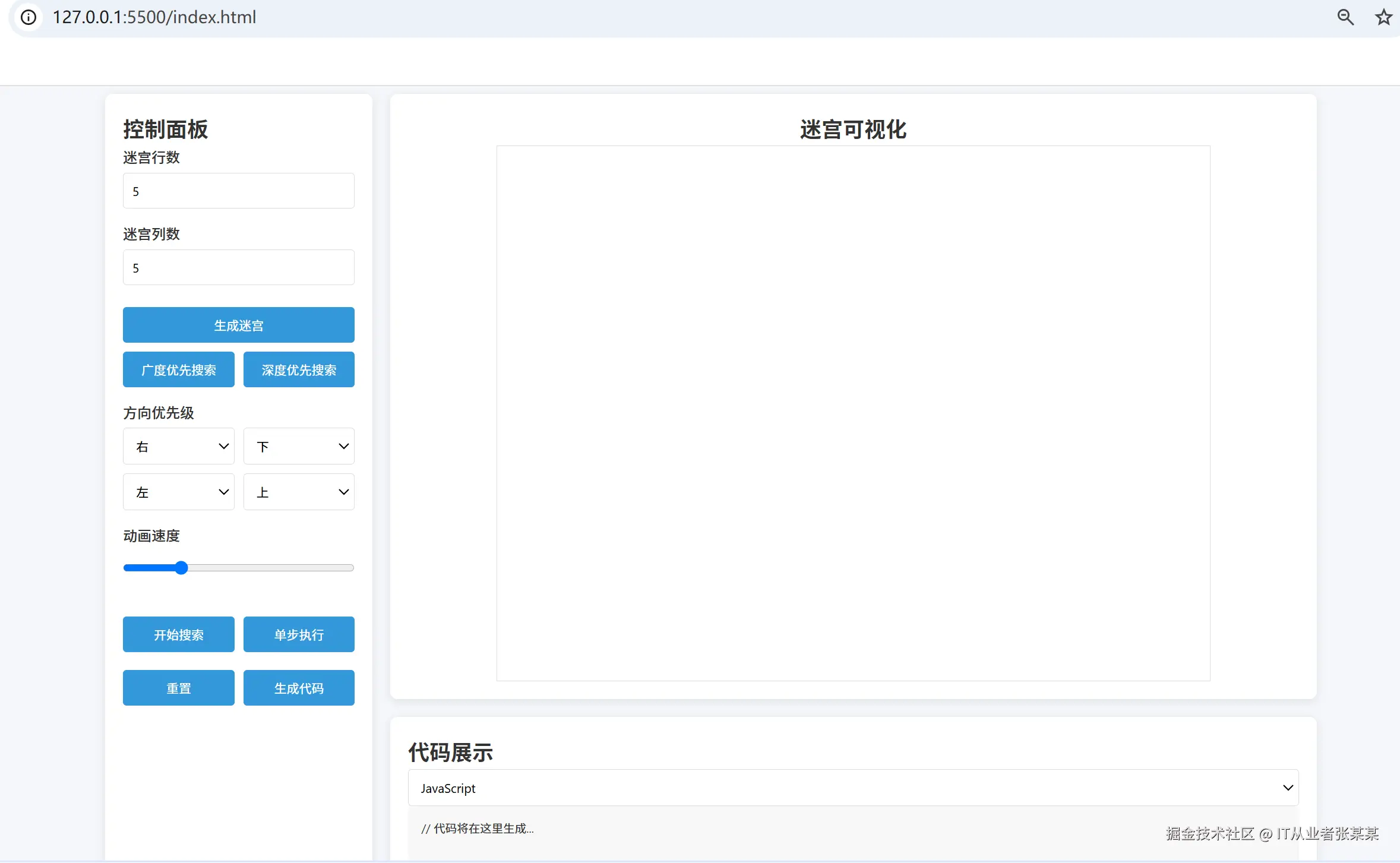Click the 单步执行 button
This screenshot has width=1400, height=863.
299,634
